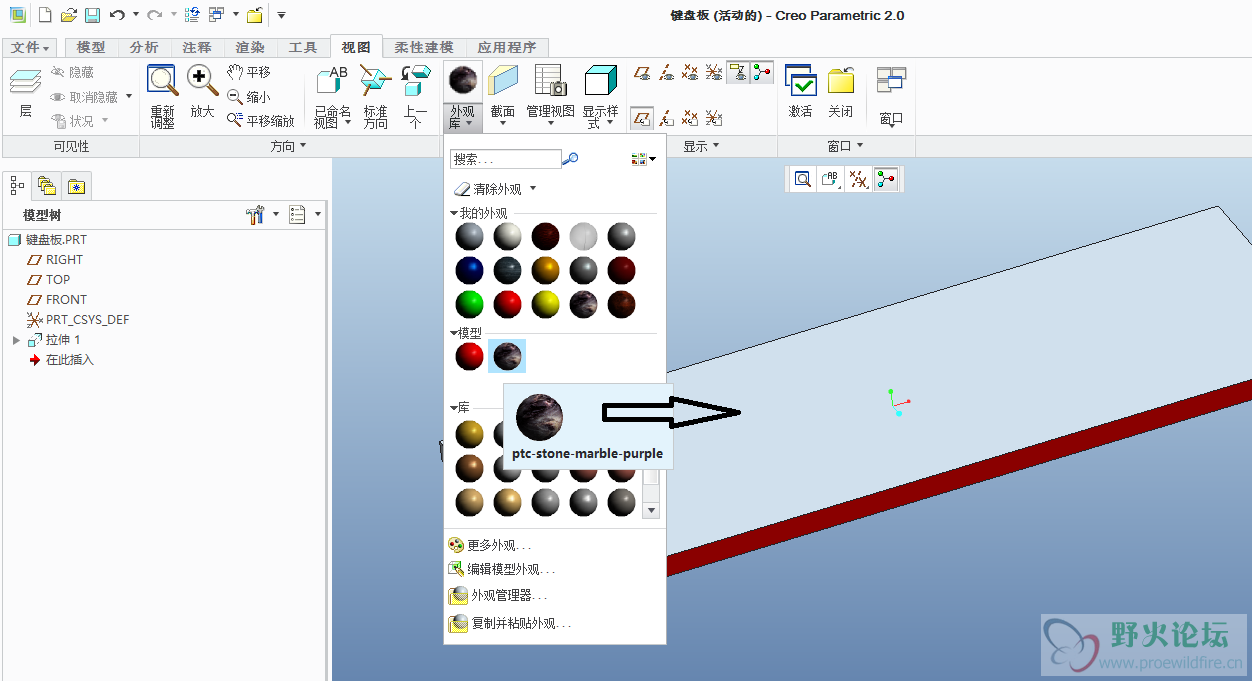This screenshot has width=1252, height=681.
Task: Pick the dark blue appearance sphere in 我的外观
Action: 469,271
